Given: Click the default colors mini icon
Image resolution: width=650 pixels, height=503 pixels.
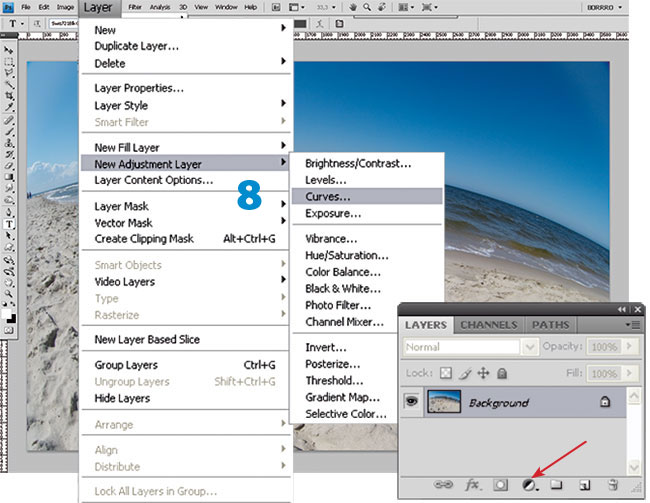Looking at the screenshot, I should pos(5,304).
